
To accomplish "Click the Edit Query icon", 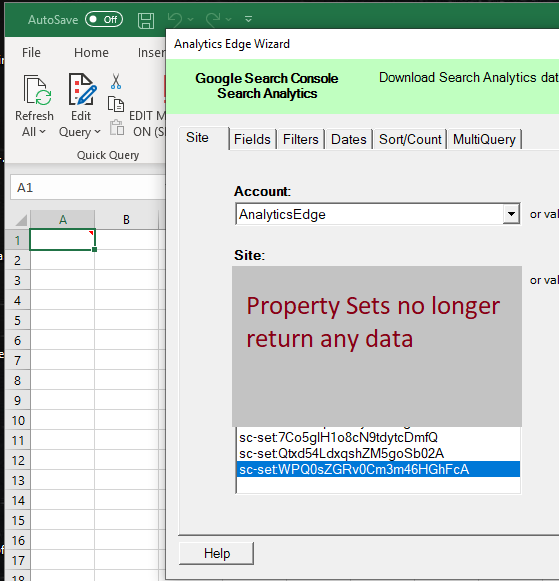I will [x=82, y=89].
